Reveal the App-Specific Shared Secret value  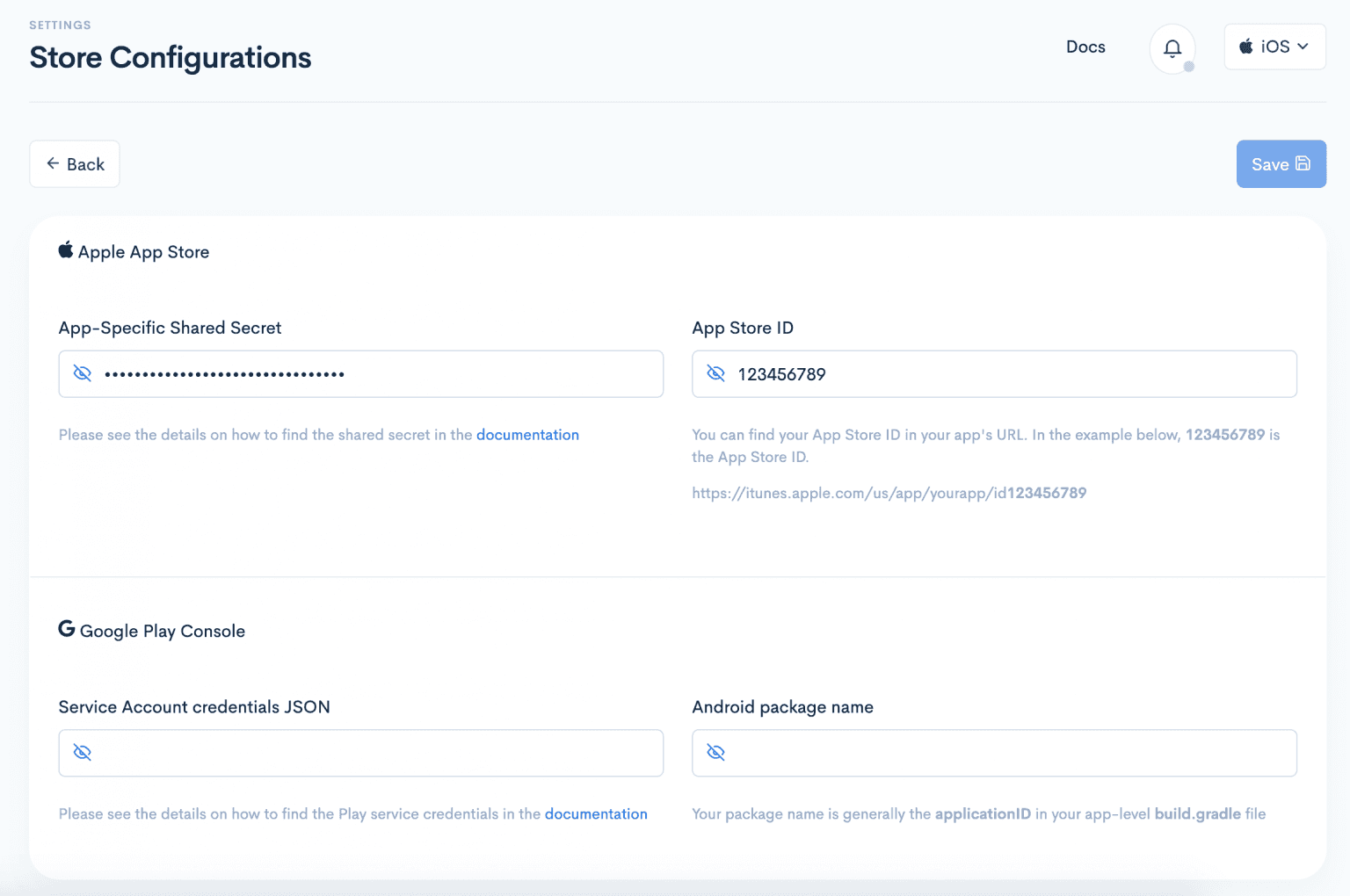[83, 373]
